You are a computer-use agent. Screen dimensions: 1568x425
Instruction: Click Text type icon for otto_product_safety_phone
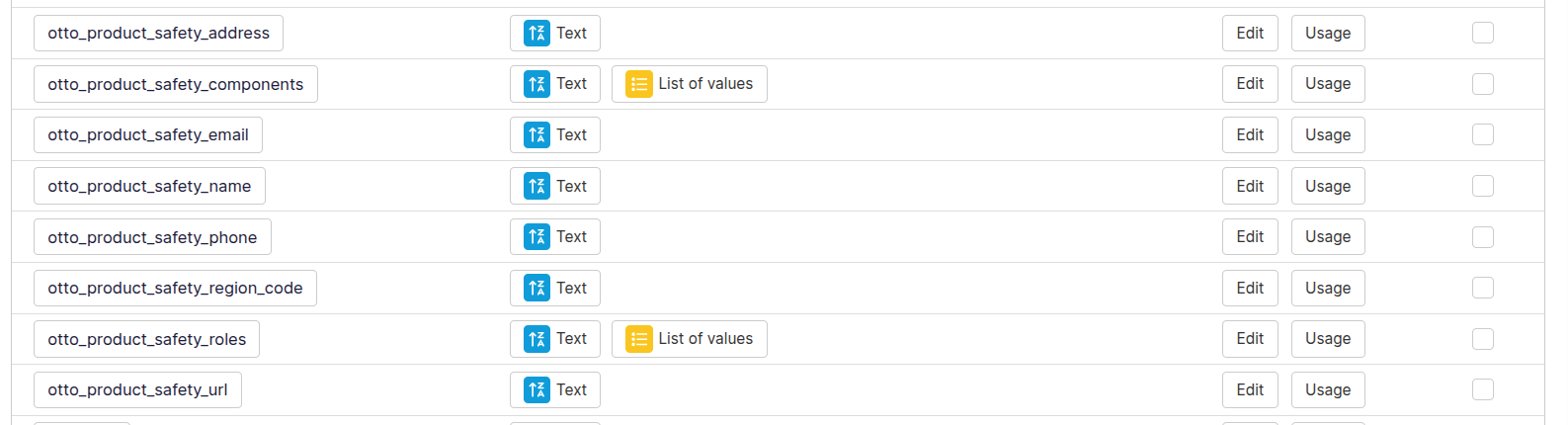tap(536, 237)
